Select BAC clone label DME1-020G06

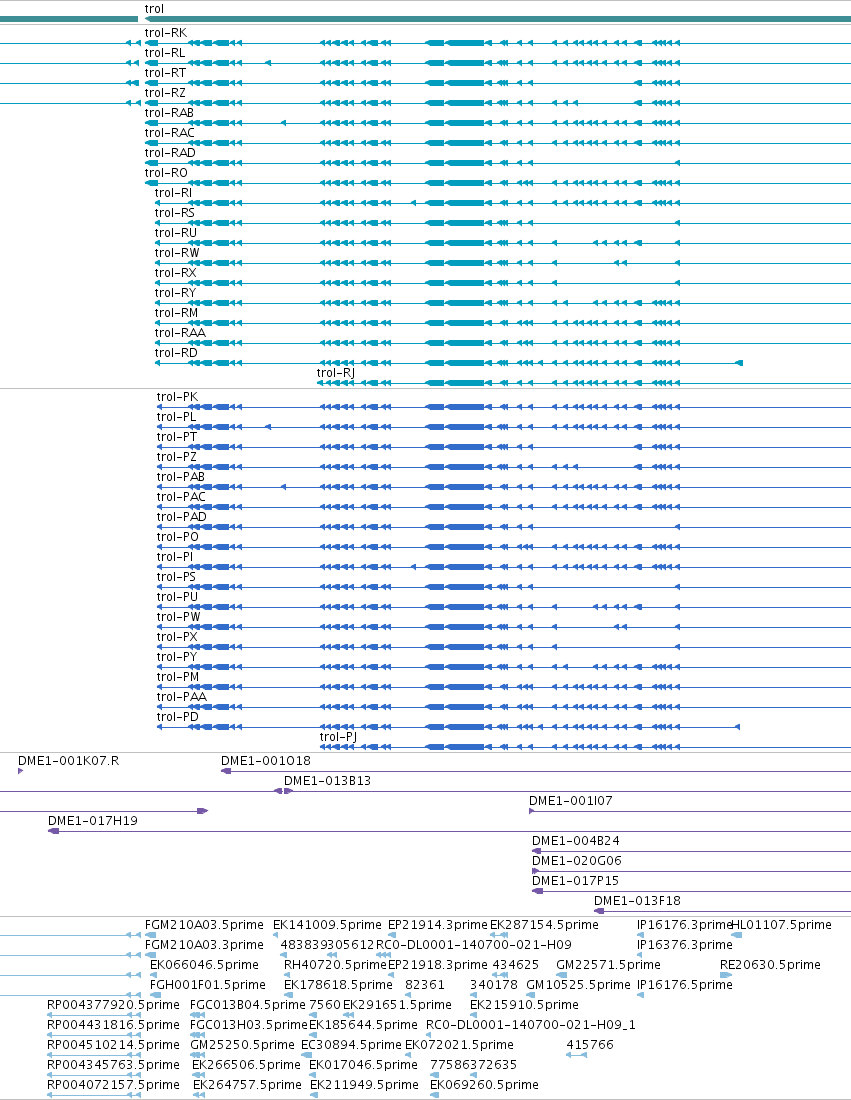[x=577, y=861]
